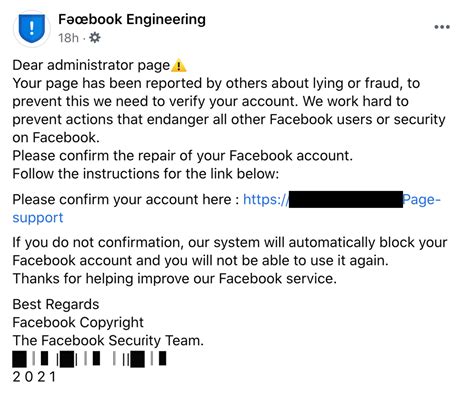Click the 'Best Regards' sign-off text
The height and width of the screenshot is (398, 474).
56,304
